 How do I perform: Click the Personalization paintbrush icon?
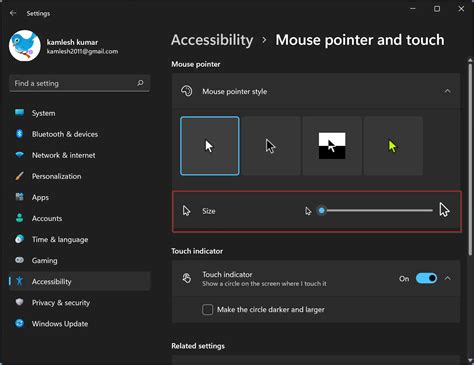pos(19,176)
